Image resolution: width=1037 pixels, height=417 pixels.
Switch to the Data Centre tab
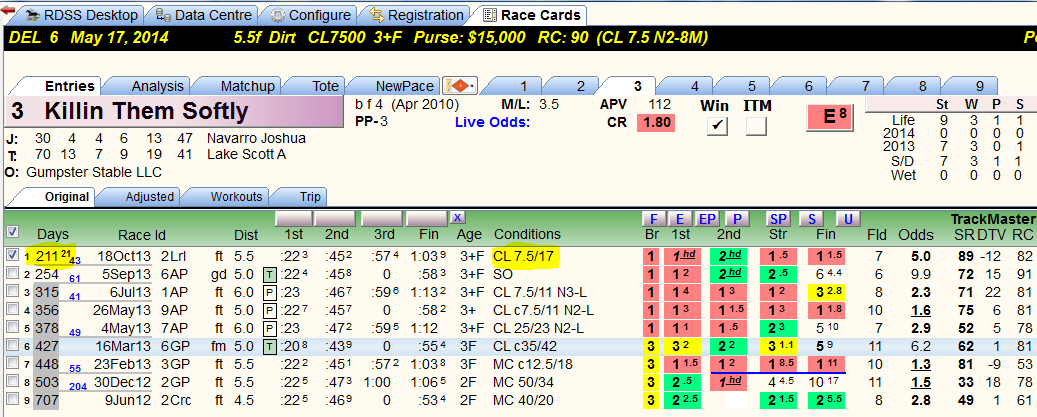206,15
